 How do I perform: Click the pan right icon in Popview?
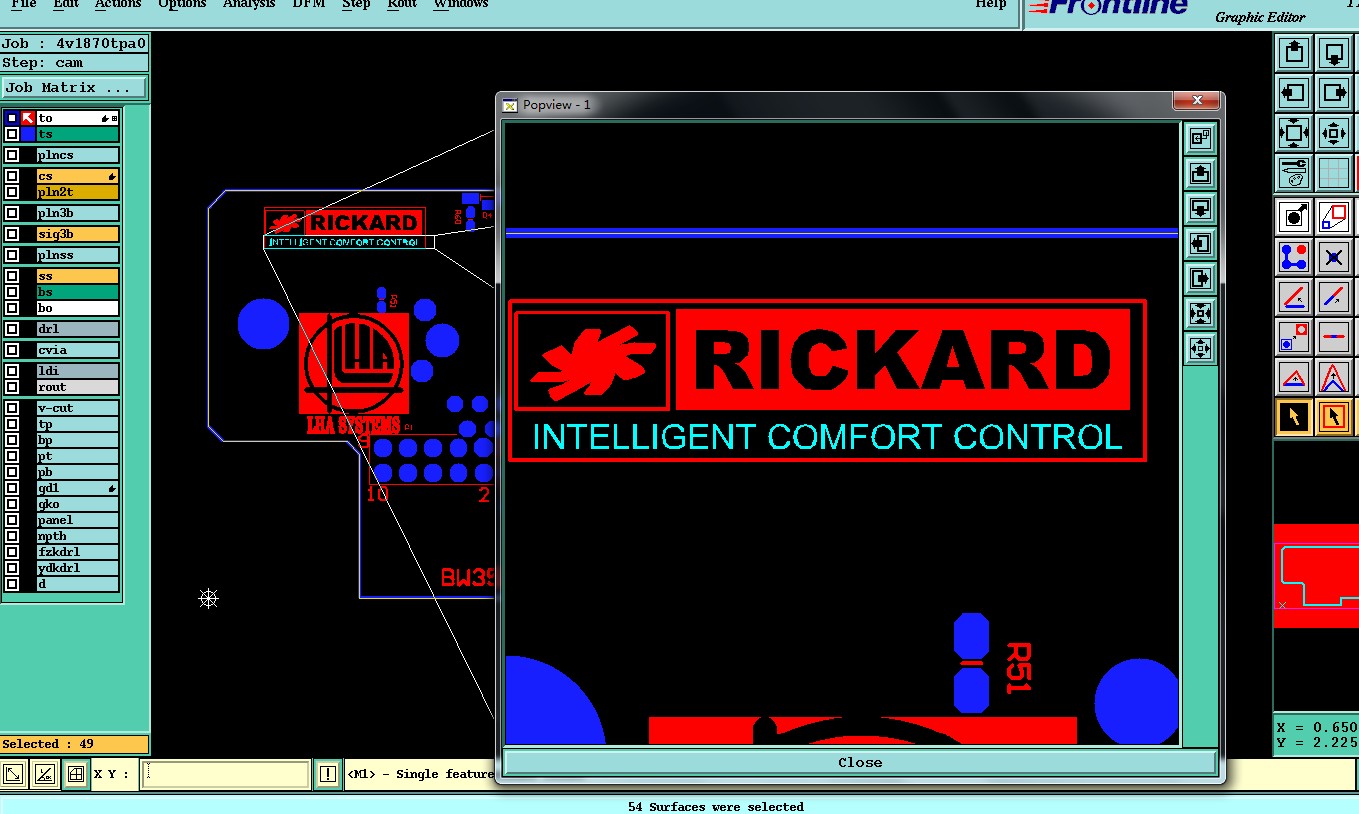tap(1200, 278)
